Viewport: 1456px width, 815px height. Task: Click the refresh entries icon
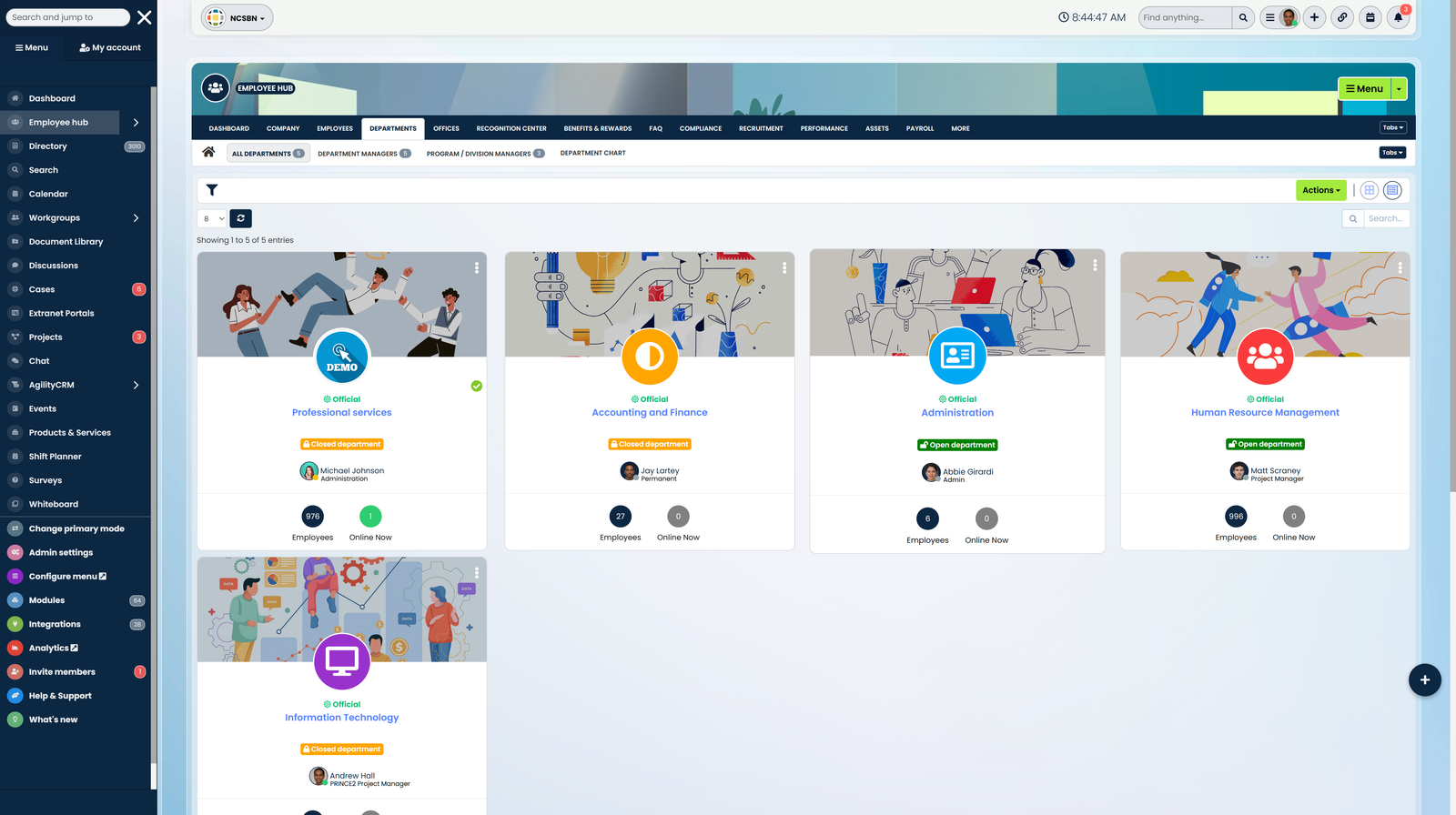[241, 218]
